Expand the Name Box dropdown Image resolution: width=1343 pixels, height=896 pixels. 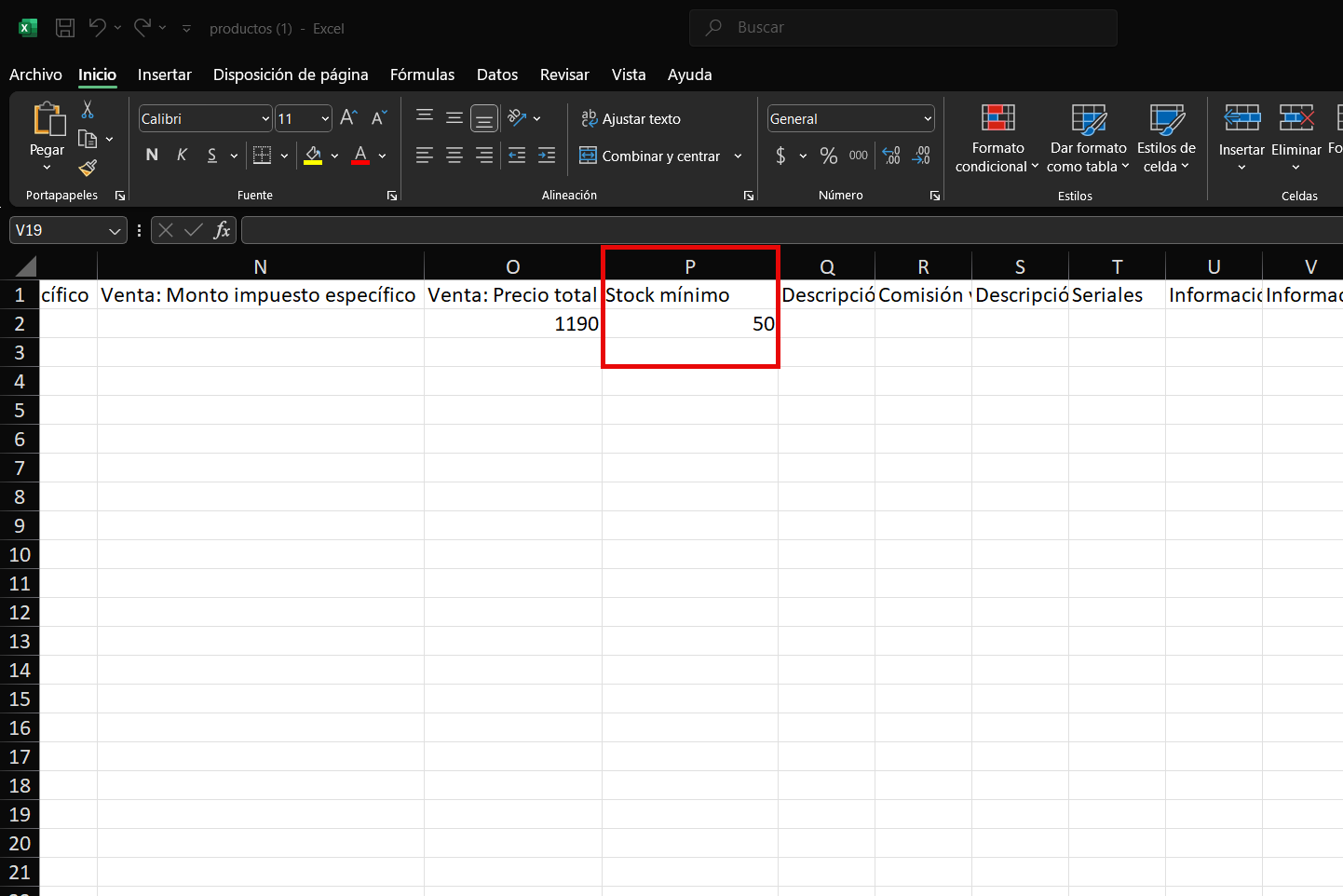pos(115,230)
